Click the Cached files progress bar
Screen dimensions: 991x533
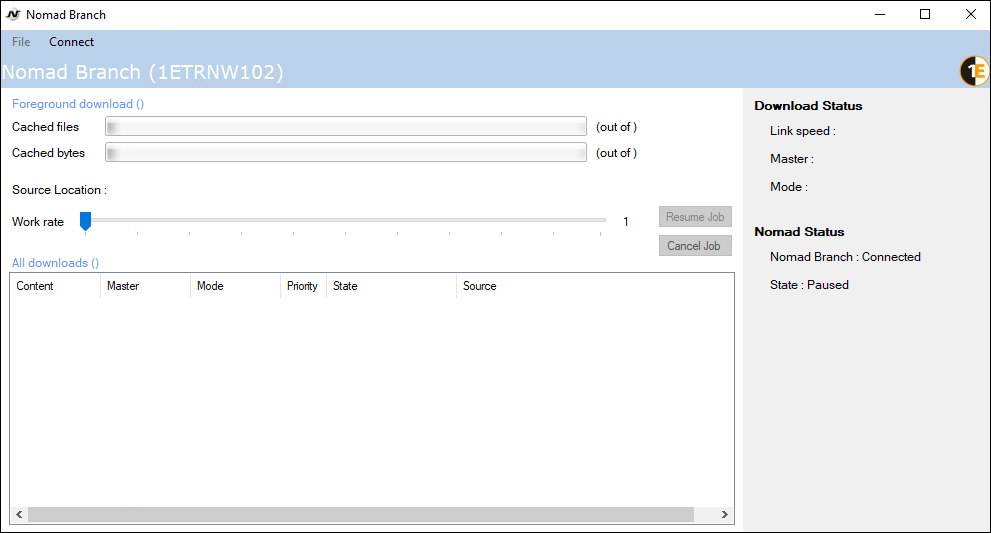pos(346,127)
